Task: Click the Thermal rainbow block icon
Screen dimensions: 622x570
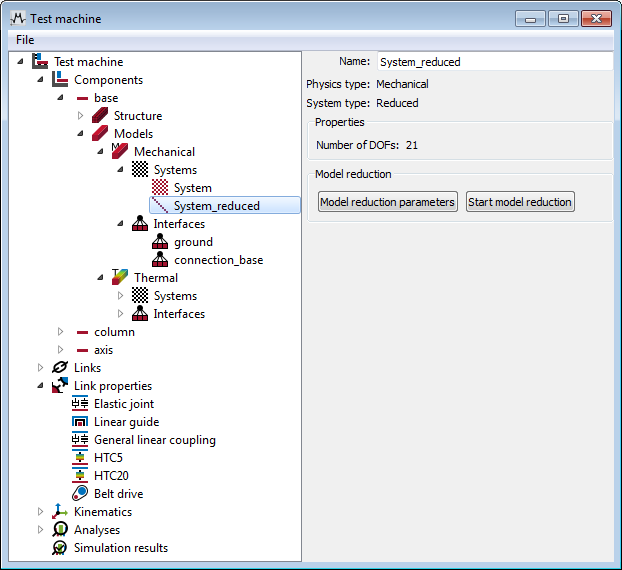Action: (x=120, y=277)
